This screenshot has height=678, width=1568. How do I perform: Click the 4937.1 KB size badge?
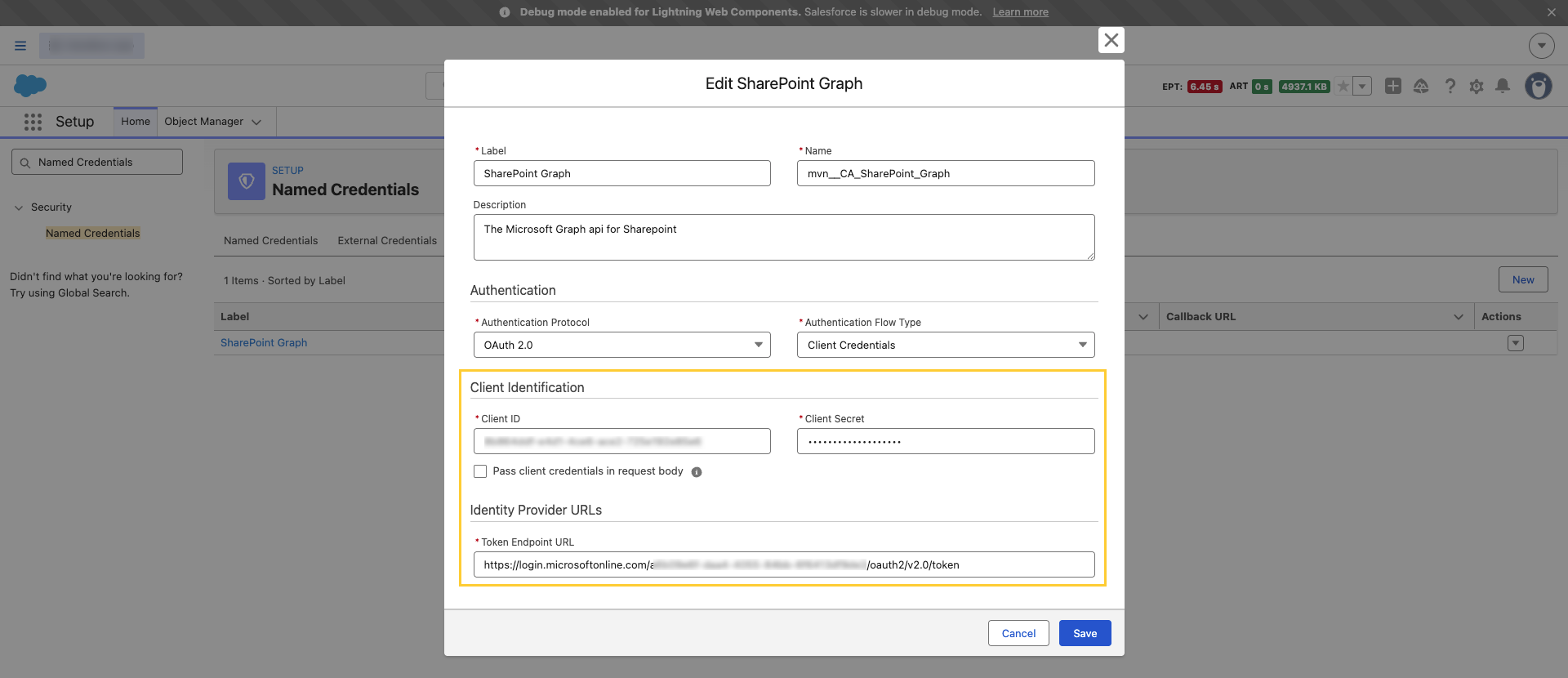[x=1304, y=87]
